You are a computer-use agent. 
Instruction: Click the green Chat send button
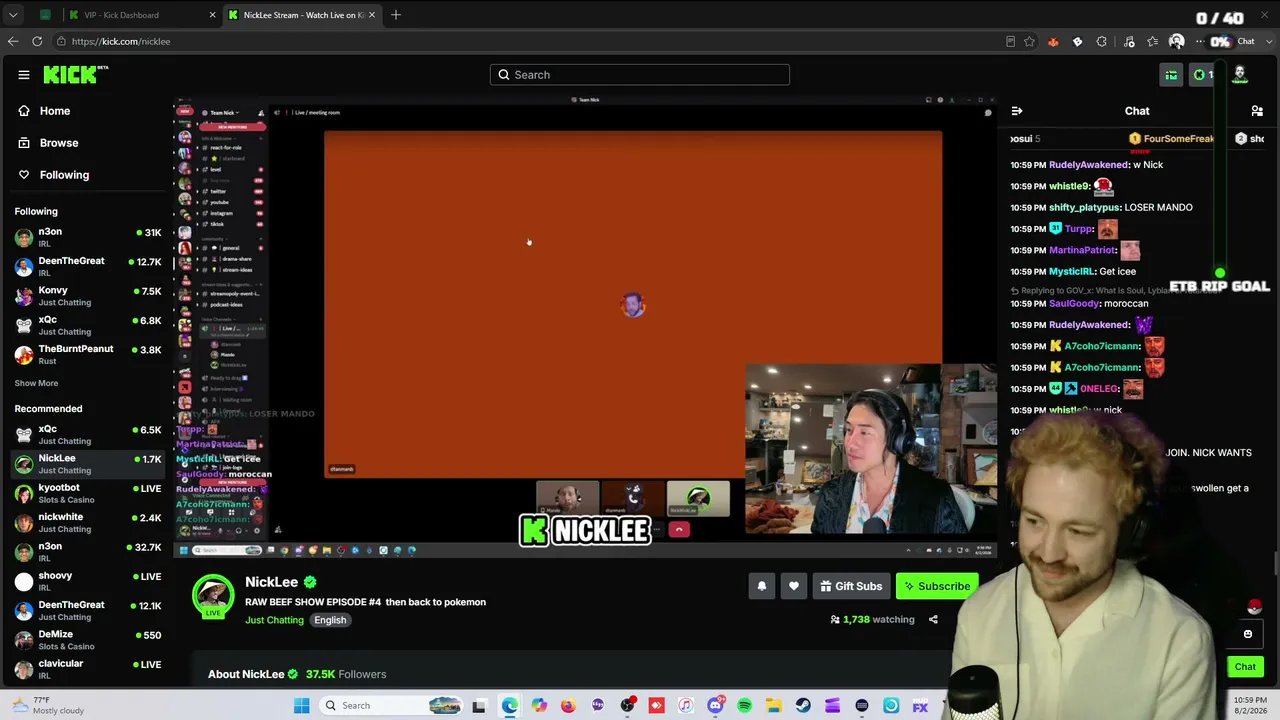pos(1245,667)
